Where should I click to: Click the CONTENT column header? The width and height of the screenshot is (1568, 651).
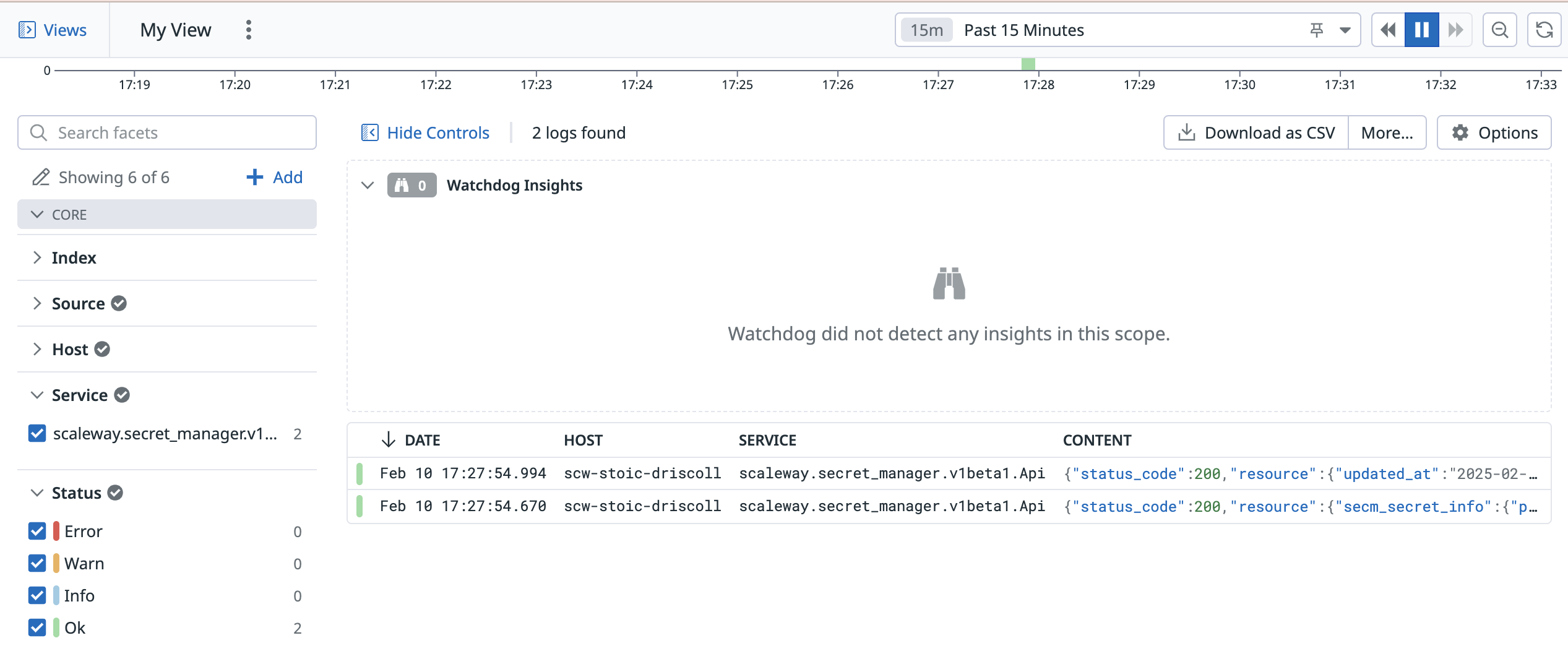pyautogui.click(x=1097, y=440)
